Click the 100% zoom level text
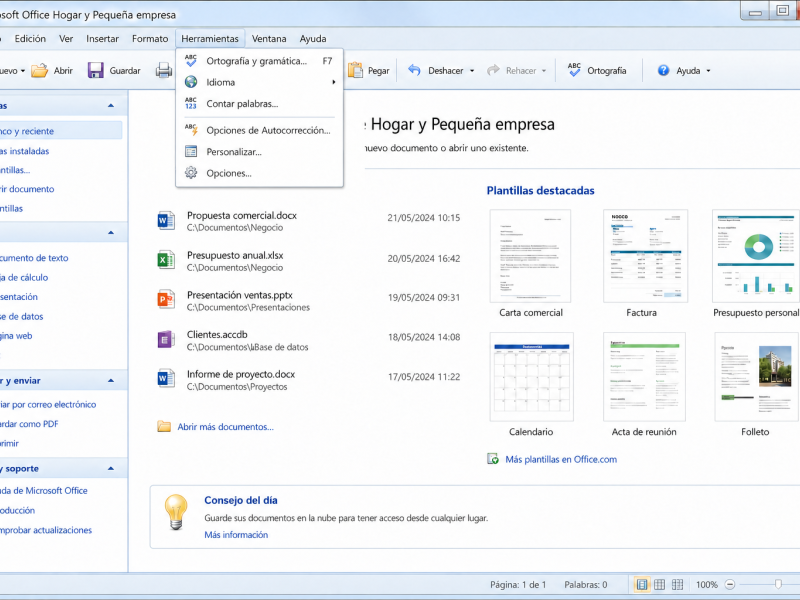 coord(707,585)
